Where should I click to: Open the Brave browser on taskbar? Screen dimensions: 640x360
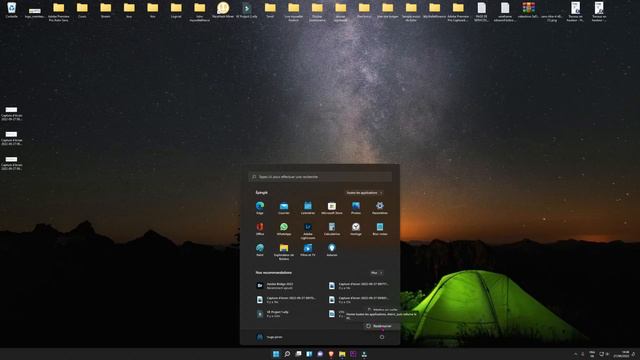coord(331,354)
